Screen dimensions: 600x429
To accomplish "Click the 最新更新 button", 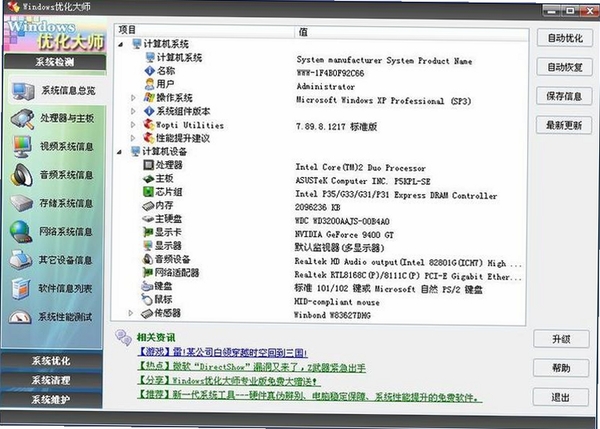I will [x=564, y=125].
